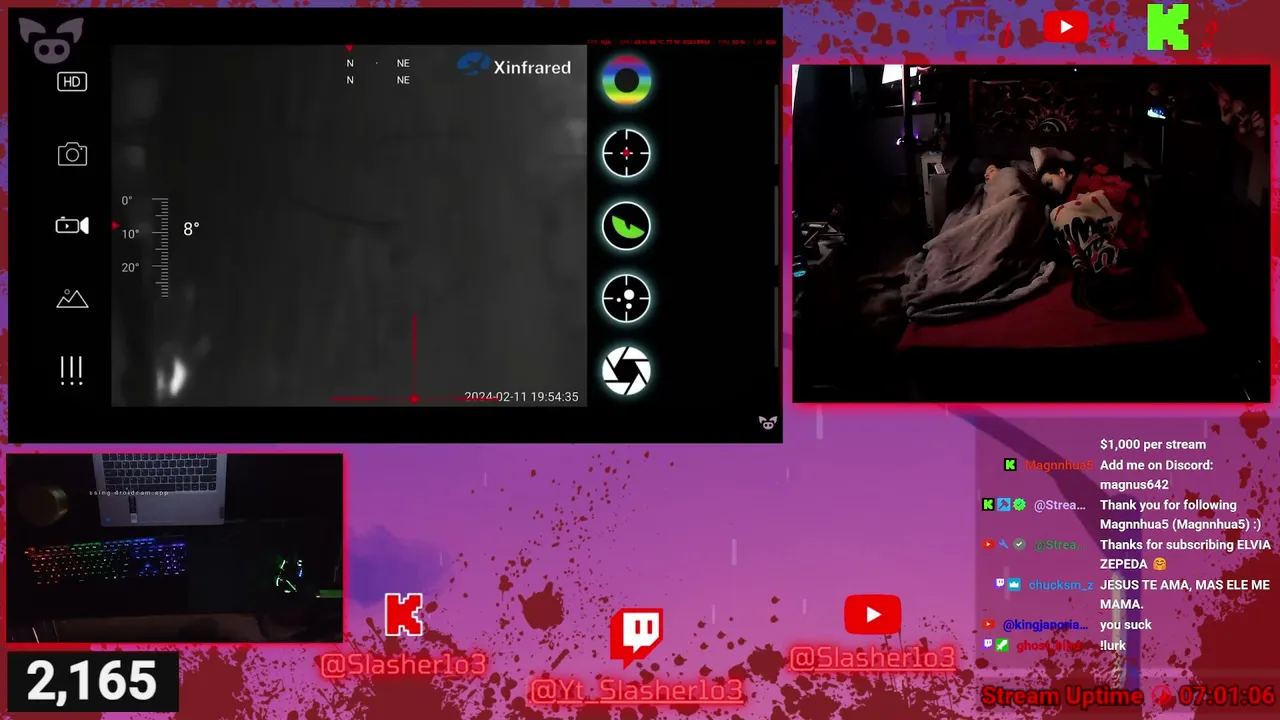
Task: Tap the green leaf mode icon
Action: (x=626, y=226)
